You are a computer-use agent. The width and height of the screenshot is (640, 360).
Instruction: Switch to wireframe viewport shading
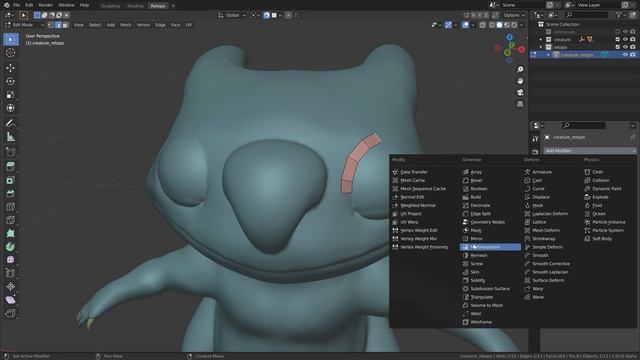pyautogui.click(x=492, y=25)
